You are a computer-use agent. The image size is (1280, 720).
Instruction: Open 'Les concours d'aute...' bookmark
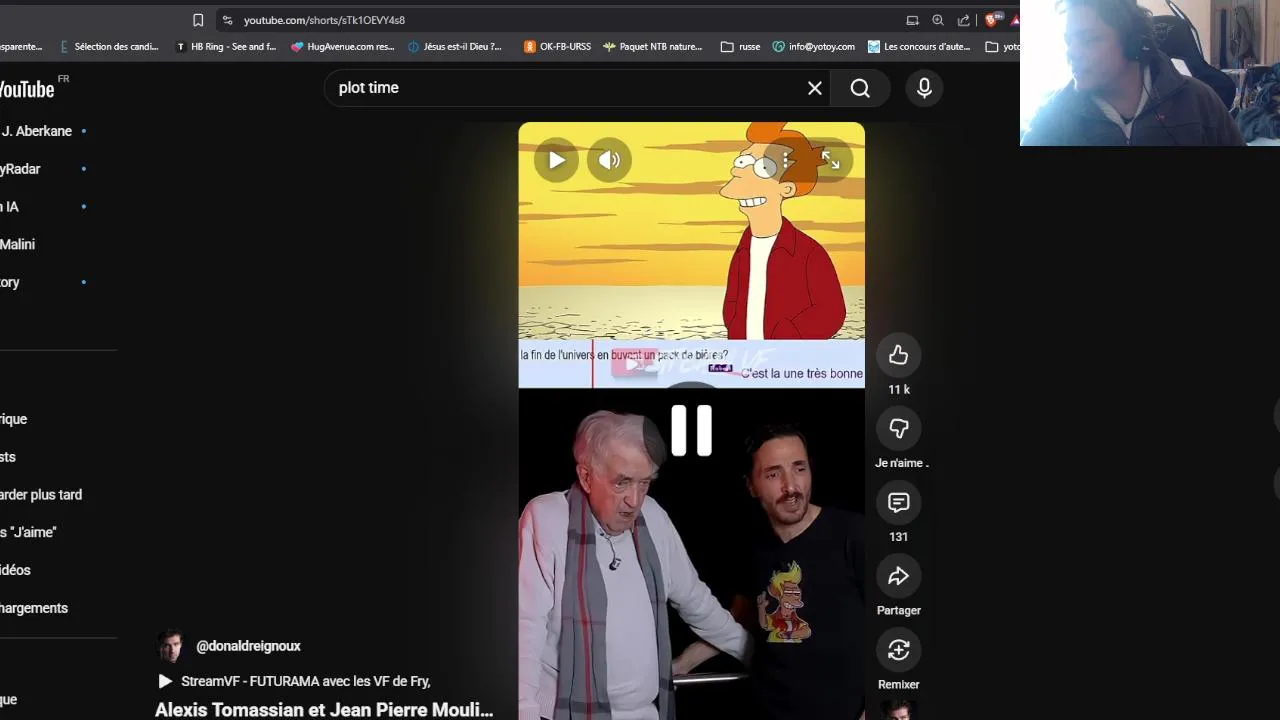[919, 46]
